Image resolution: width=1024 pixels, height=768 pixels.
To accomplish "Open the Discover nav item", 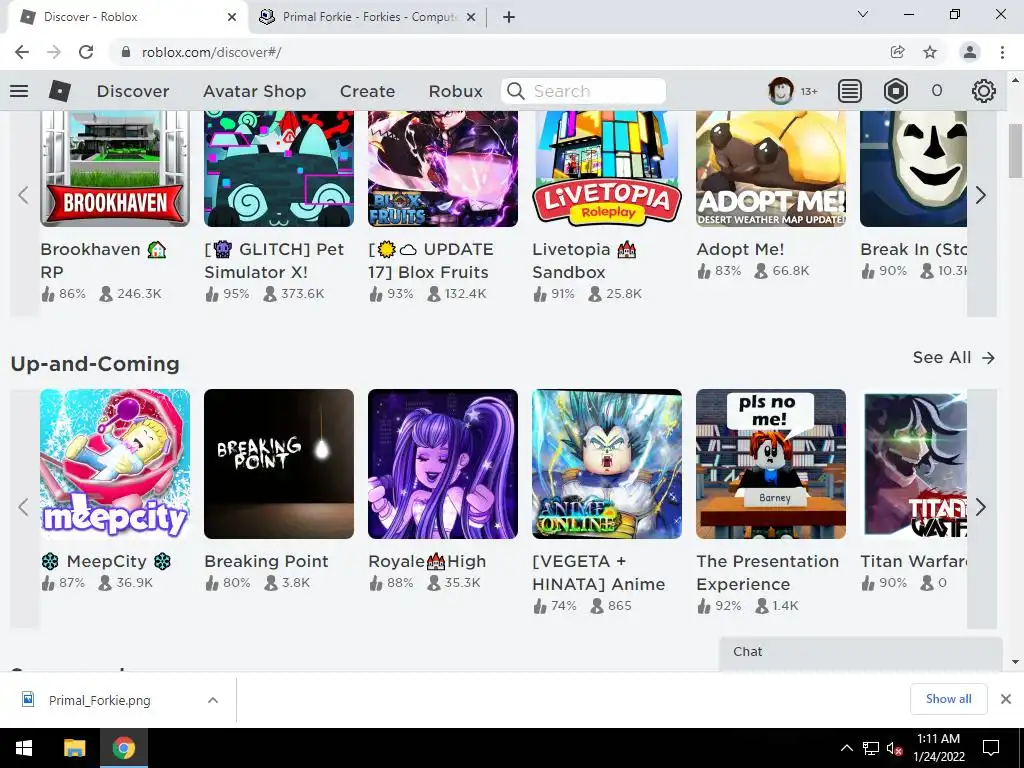I will (x=133, y=91).
